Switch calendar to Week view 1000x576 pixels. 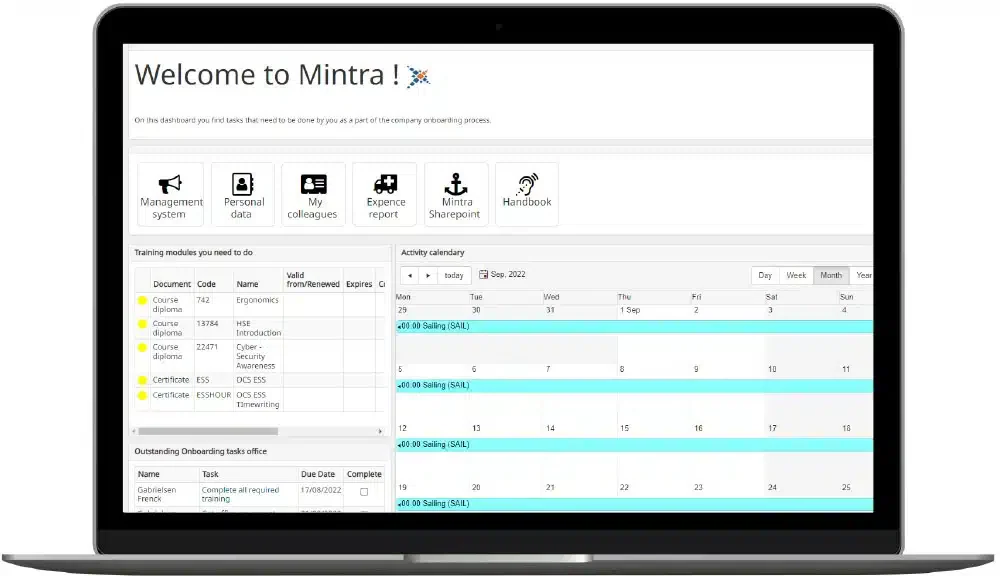pyautogui.click(x=796, y=275)
